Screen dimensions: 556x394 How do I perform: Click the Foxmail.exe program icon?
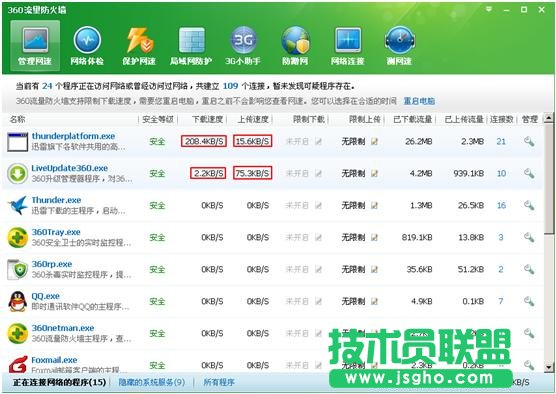18,364
